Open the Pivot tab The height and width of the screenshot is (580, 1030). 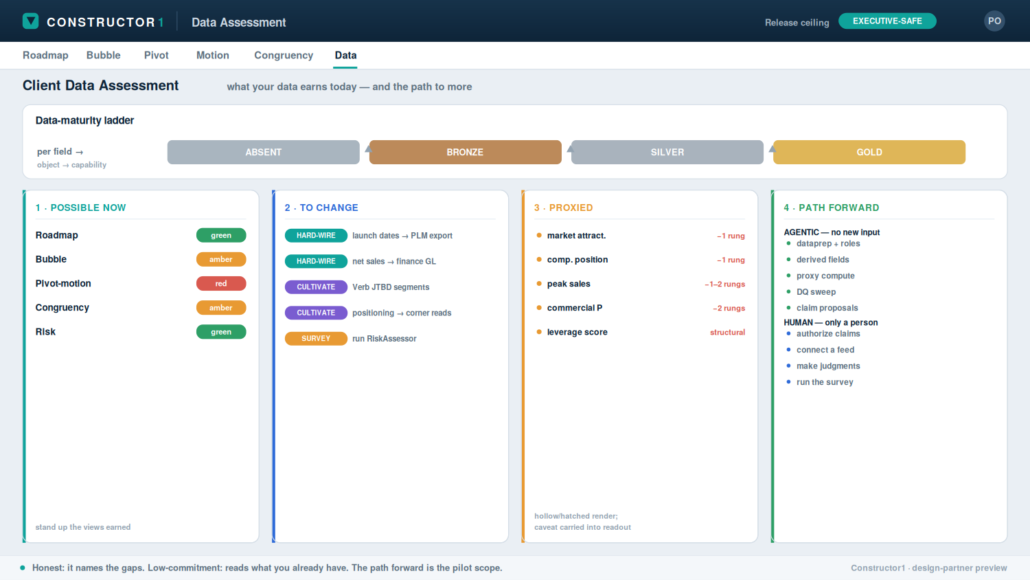click(x=156, y=55)
